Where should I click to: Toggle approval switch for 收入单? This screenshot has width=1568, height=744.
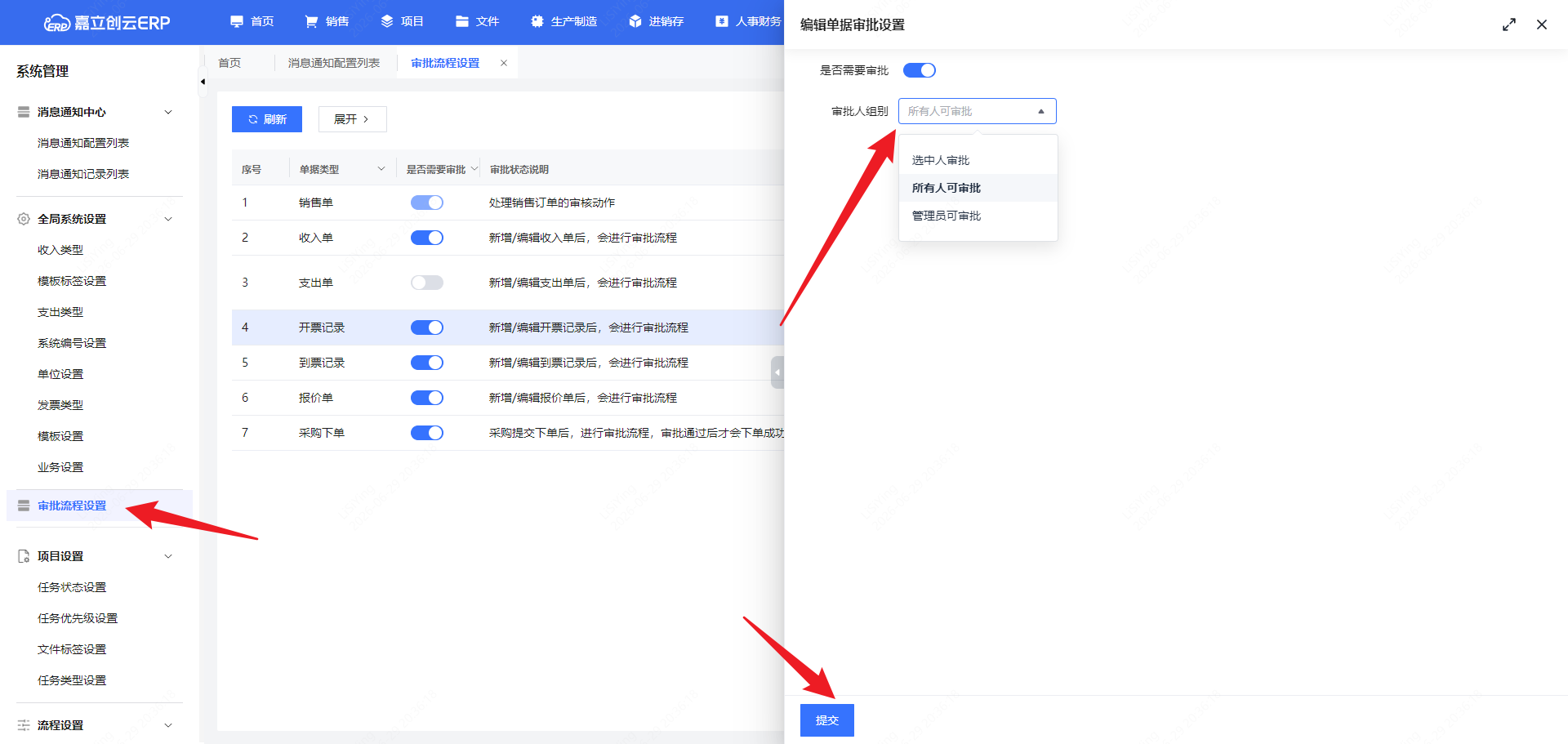click(x=427, y=238)
